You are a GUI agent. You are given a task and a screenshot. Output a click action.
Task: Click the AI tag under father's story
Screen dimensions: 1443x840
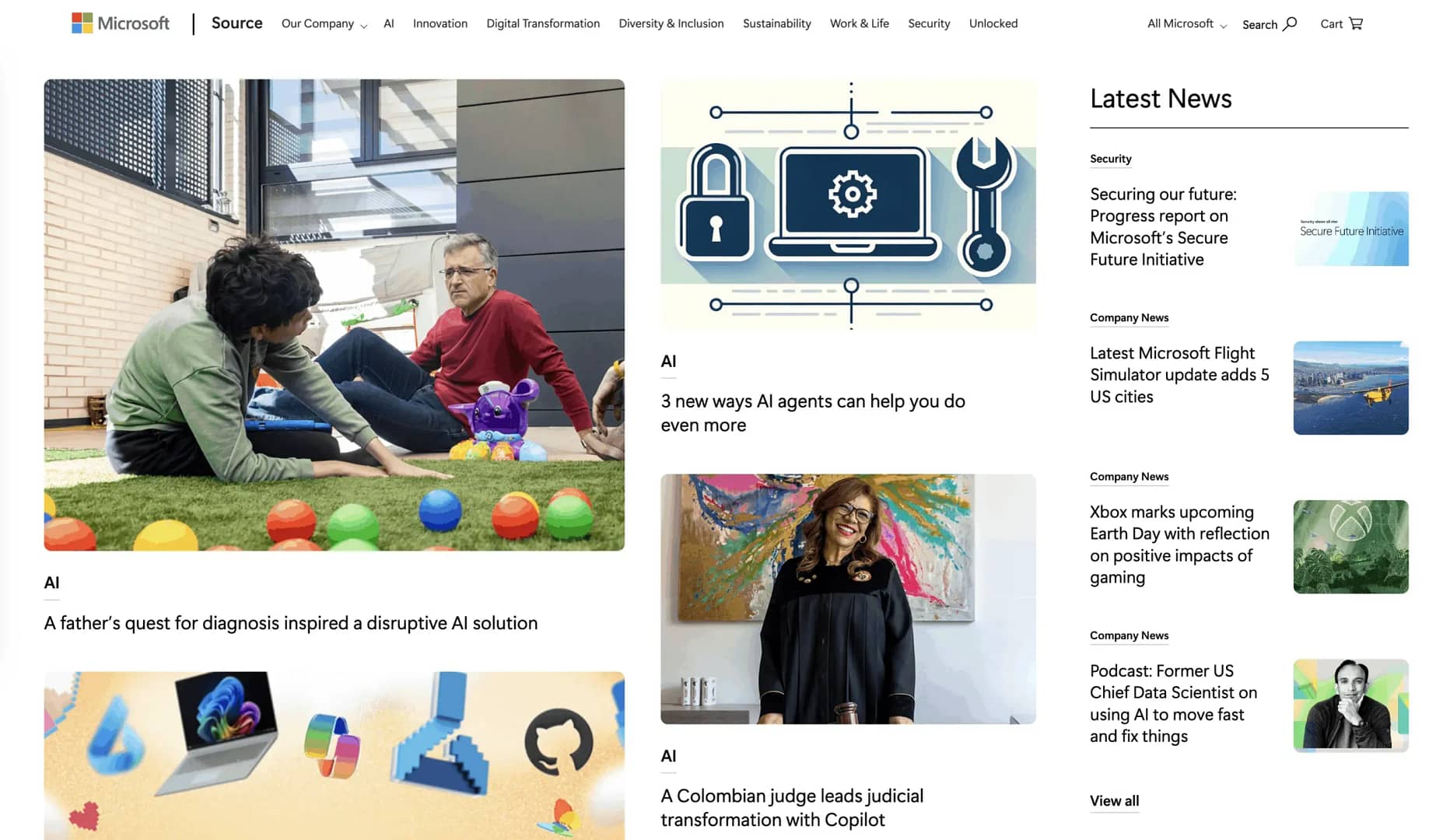(x=51, y=583)
